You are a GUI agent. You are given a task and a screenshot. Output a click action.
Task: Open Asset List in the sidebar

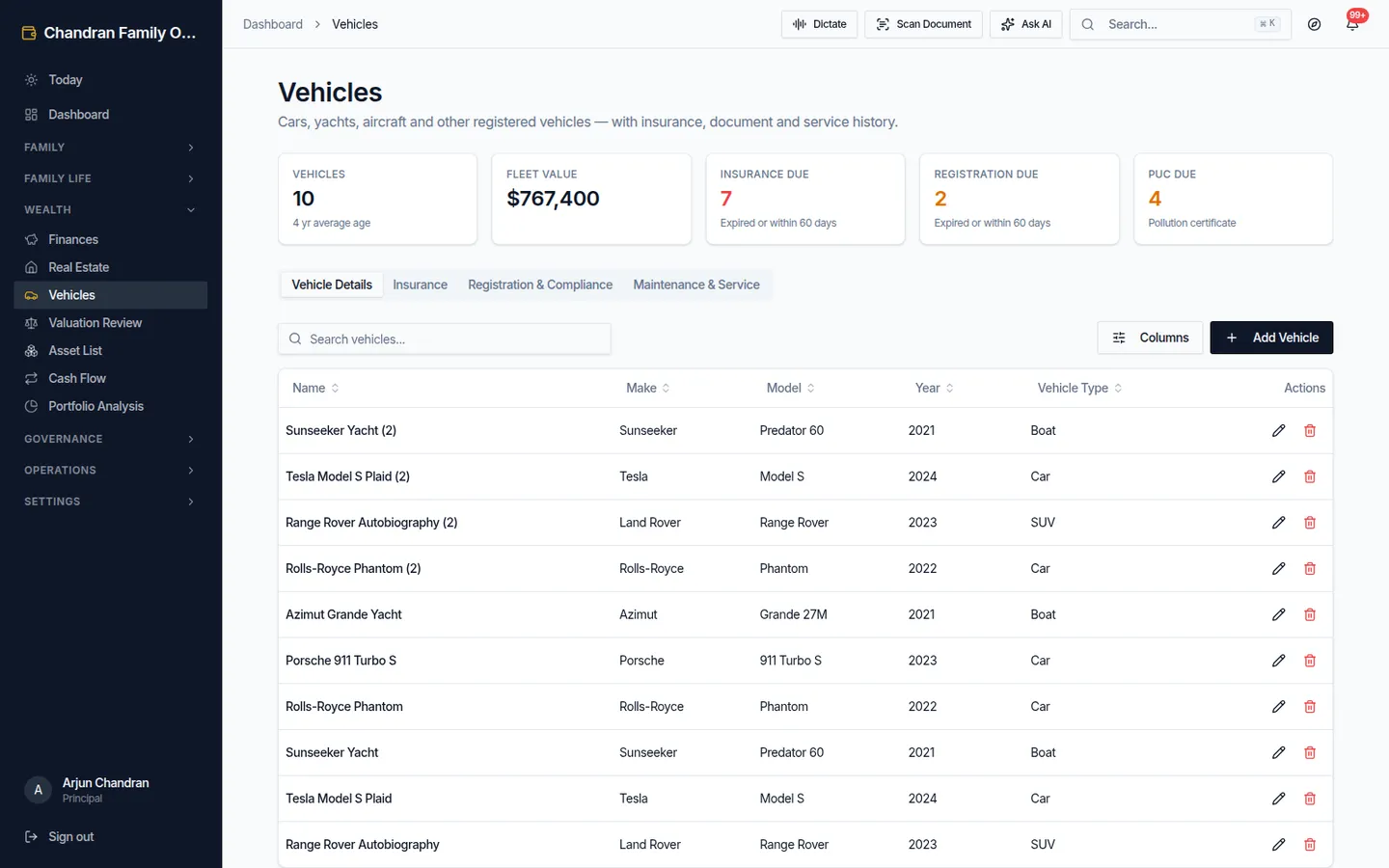tap(111, 351)
